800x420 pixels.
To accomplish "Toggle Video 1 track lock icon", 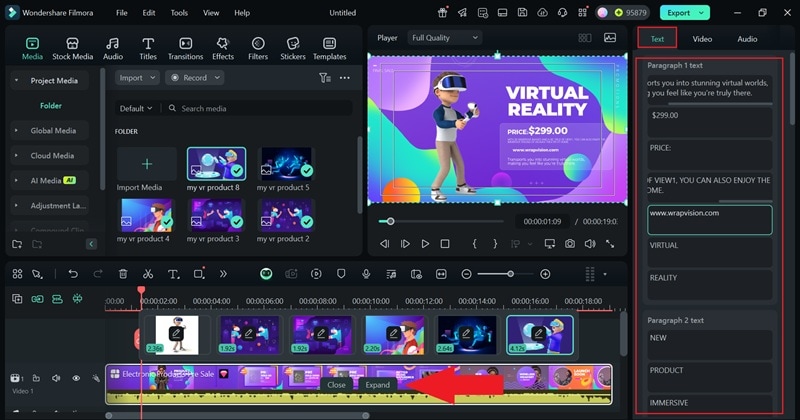I will [x=36, y=378].
